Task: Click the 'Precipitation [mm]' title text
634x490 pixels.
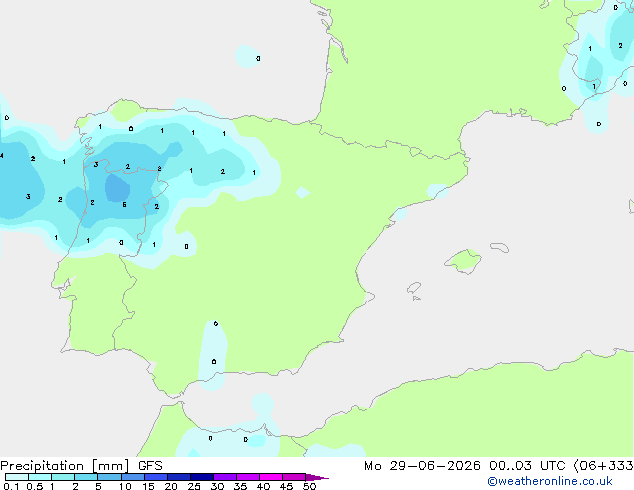Action: pos(65,466)
